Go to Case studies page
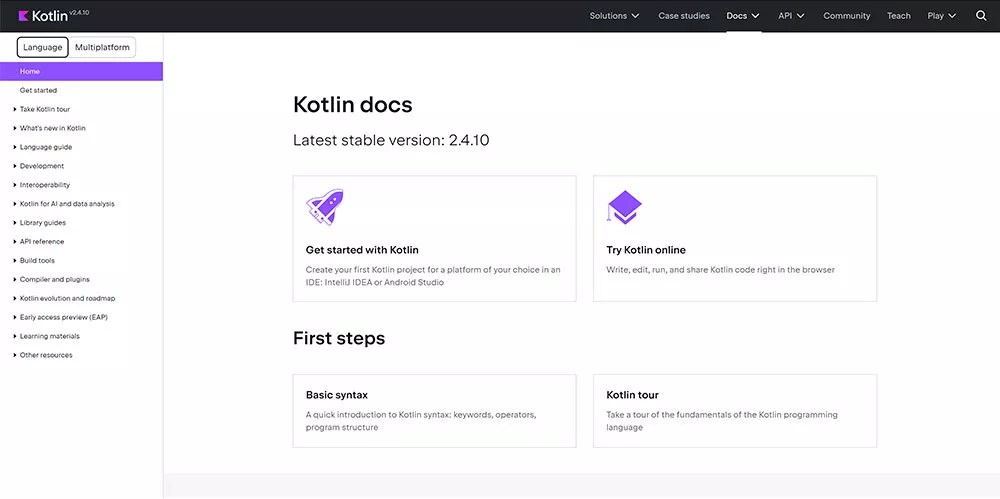Image resolution: width=1000 pixels, height=499 pixels. 684,16
